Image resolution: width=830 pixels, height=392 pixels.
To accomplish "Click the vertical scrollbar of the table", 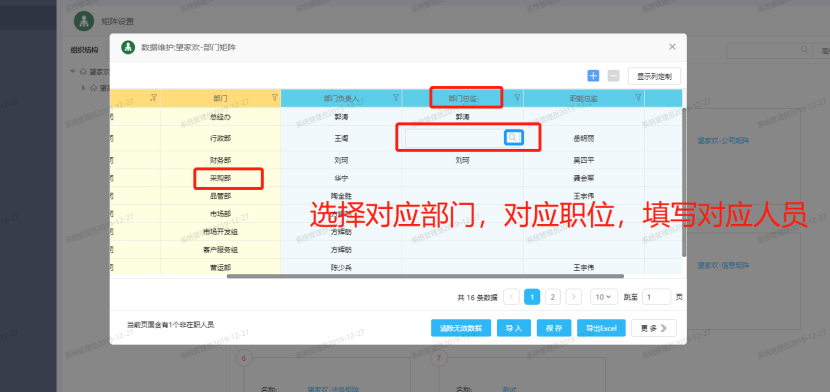I will [684, 183].
